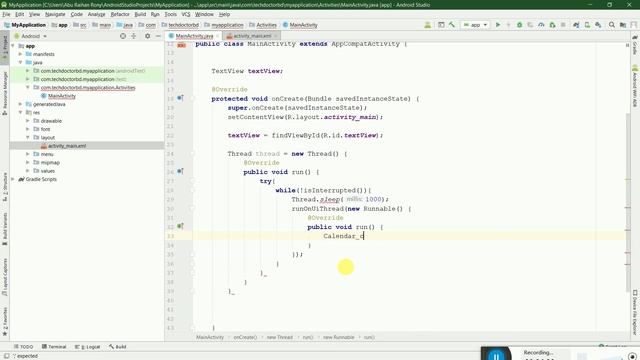Click onCreate() in editor breadcrumb bar
The height and width of the screenshot is (360, 640).
pyautogui.click(x=245, y=337)
